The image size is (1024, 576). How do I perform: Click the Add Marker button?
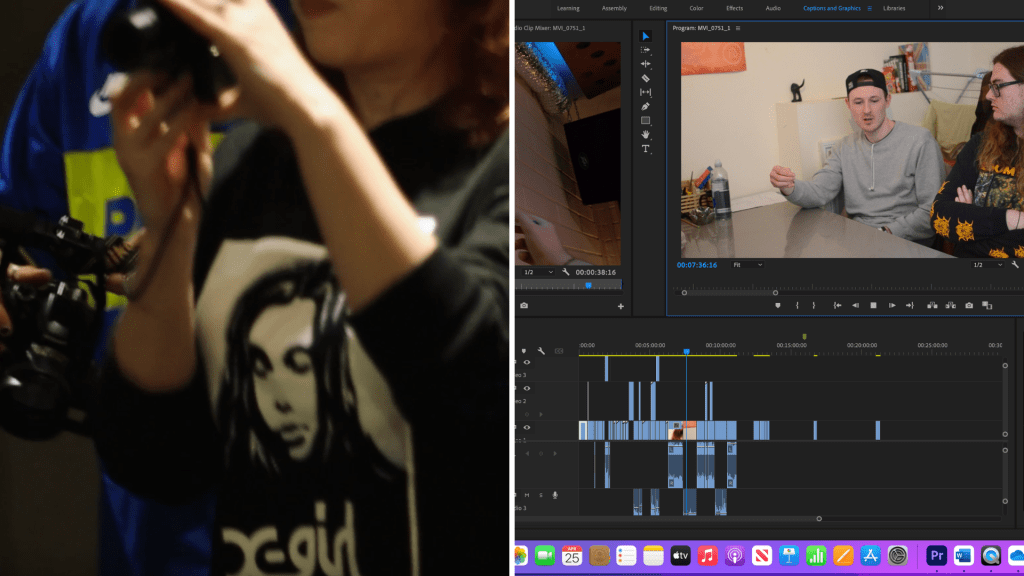coord(778,306)
